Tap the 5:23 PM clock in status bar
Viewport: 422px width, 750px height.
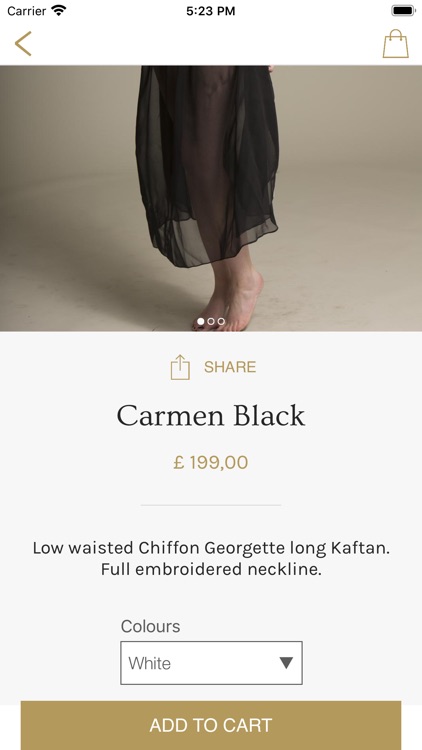[211, 11]
